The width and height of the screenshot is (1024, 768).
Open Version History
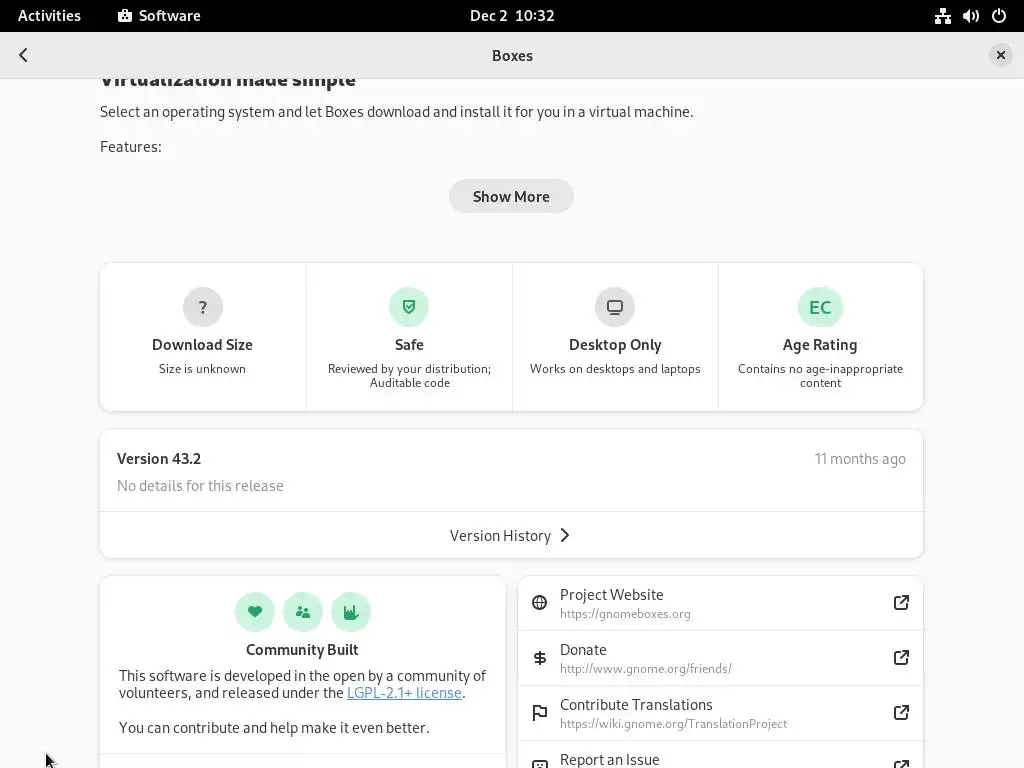(x=511, y=535)
